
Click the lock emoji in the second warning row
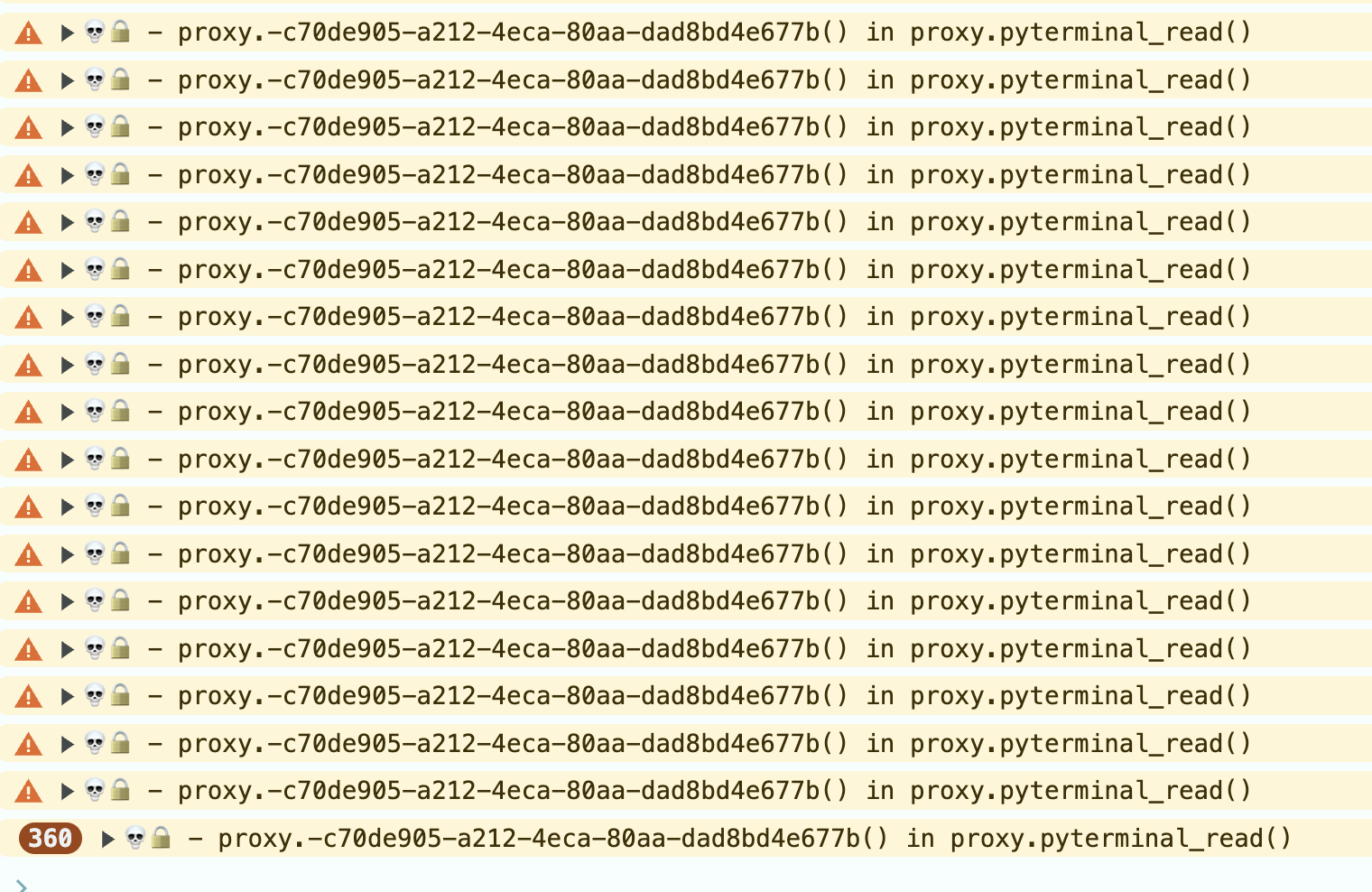point(120,79)
